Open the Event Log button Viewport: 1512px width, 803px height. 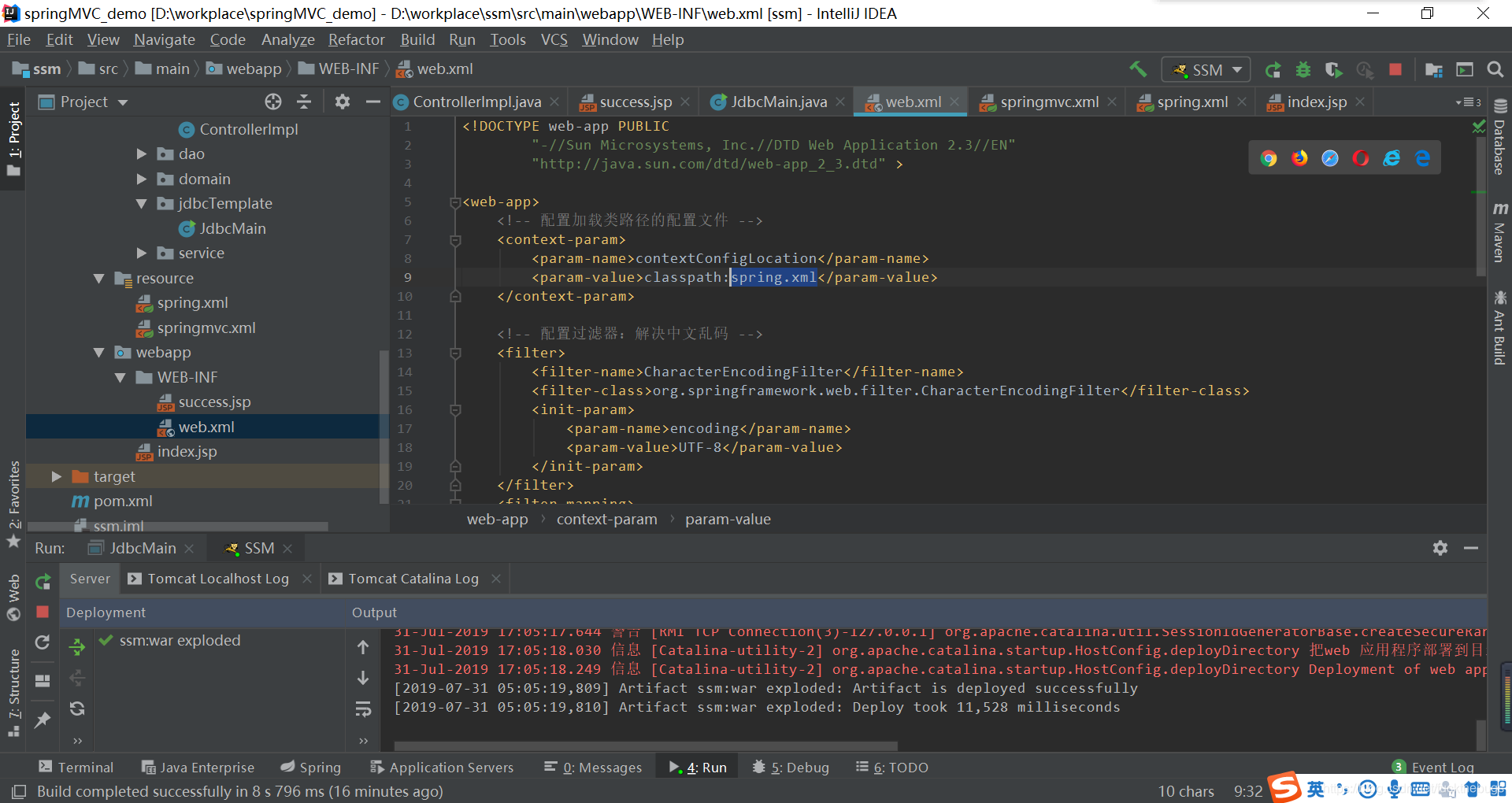click(1433, 768)
